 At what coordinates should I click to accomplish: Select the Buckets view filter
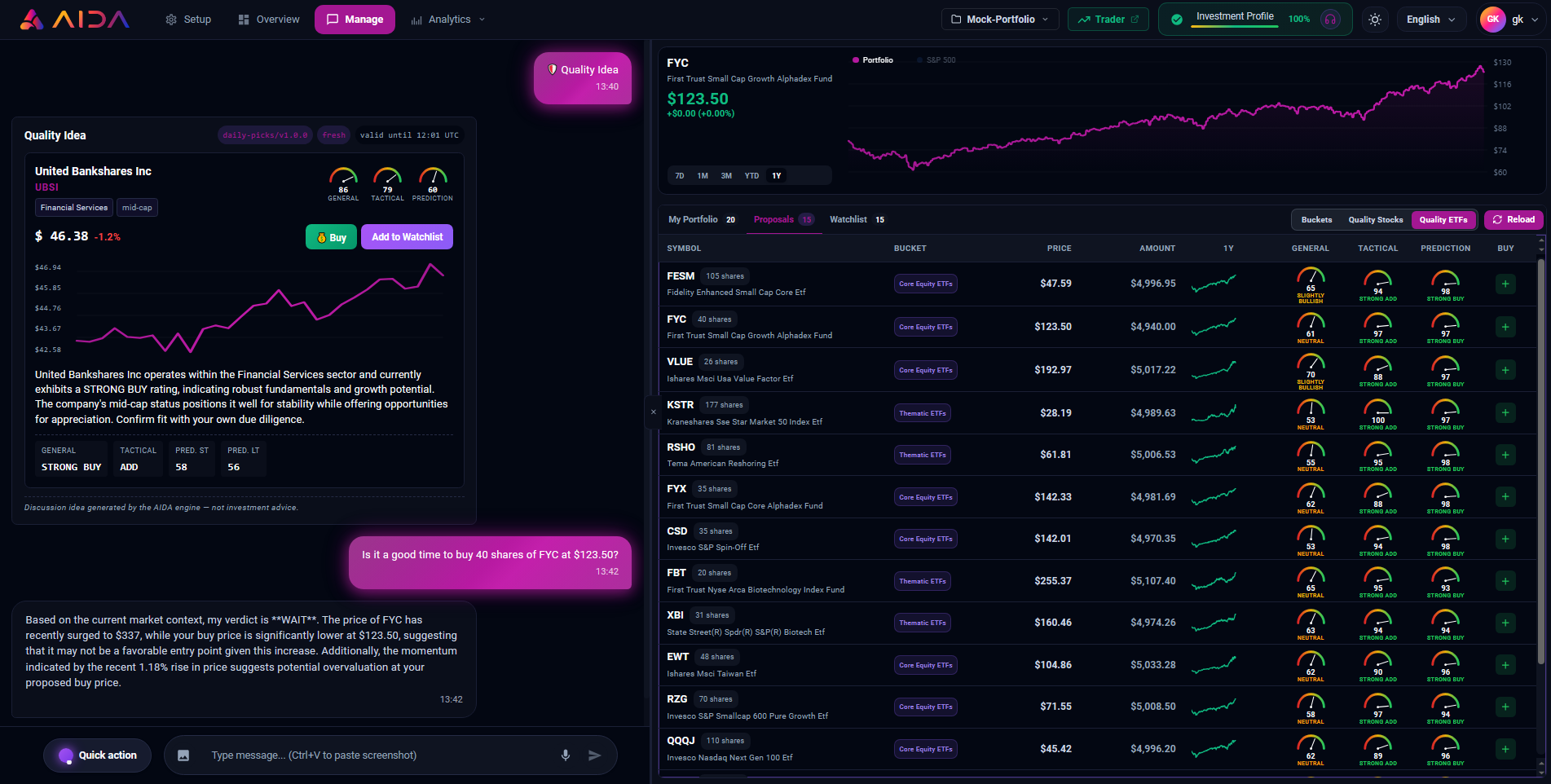pyautogui.click(x=1316, y=220)
